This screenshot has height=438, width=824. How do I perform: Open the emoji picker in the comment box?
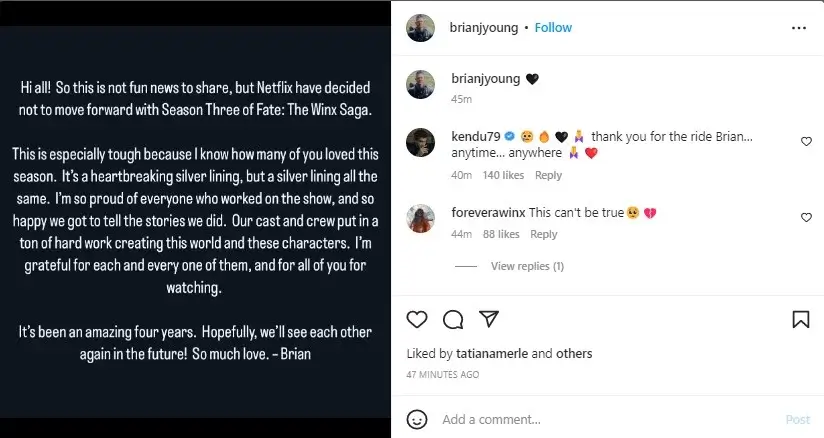pyautogui.click(x=419, y=419)
